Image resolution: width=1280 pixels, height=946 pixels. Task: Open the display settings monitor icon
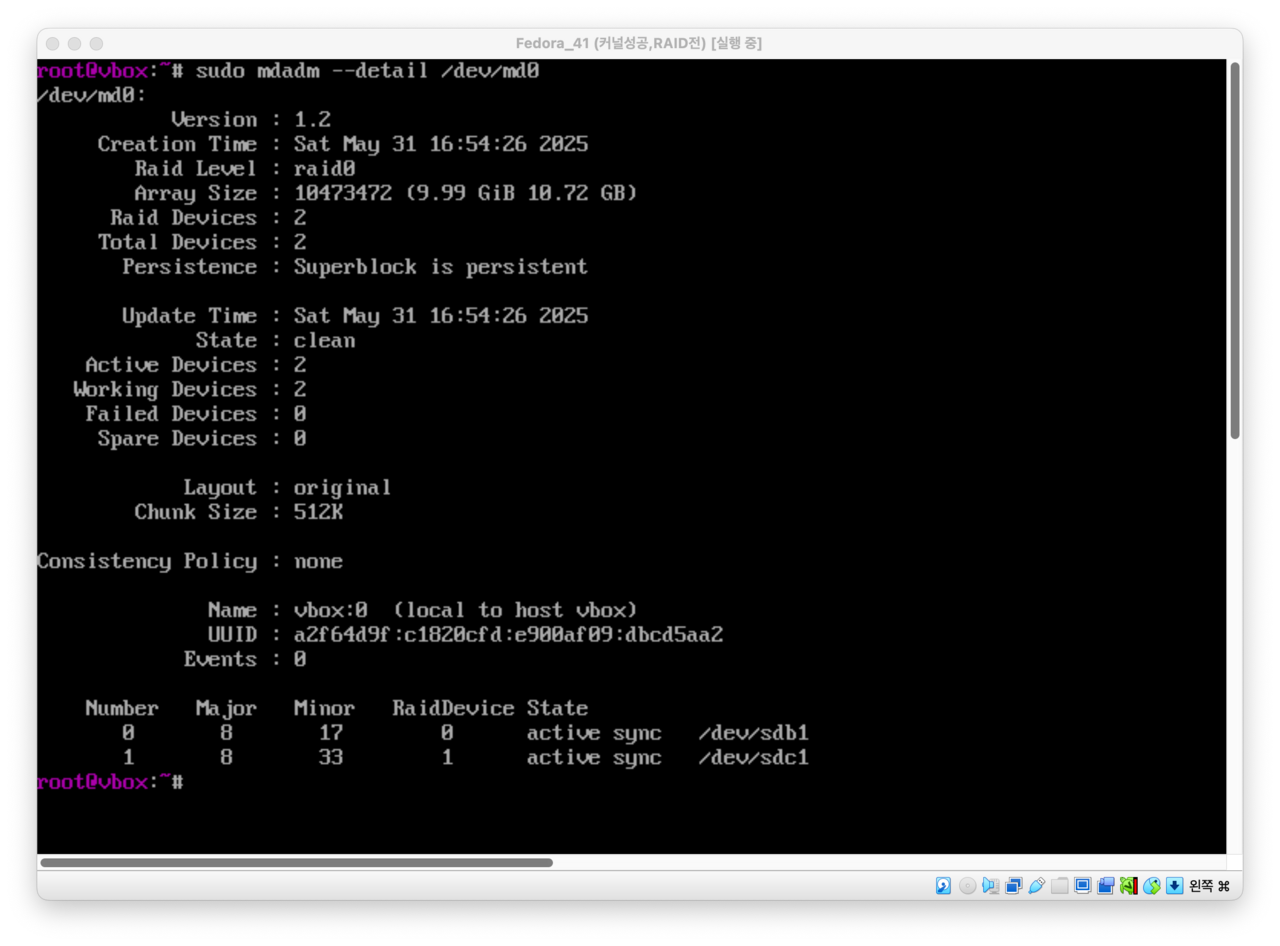[1082, 886]
